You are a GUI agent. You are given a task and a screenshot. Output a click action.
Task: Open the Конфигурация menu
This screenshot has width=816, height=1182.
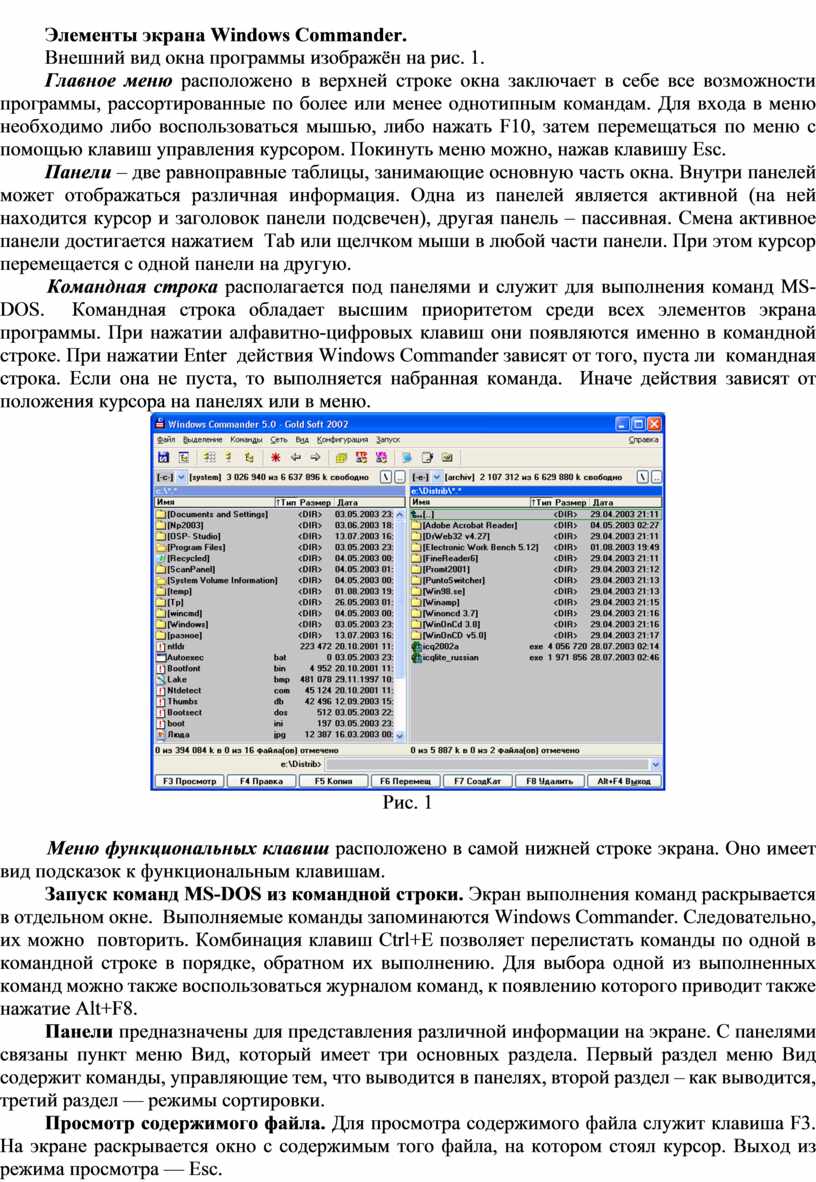(342, 439)
